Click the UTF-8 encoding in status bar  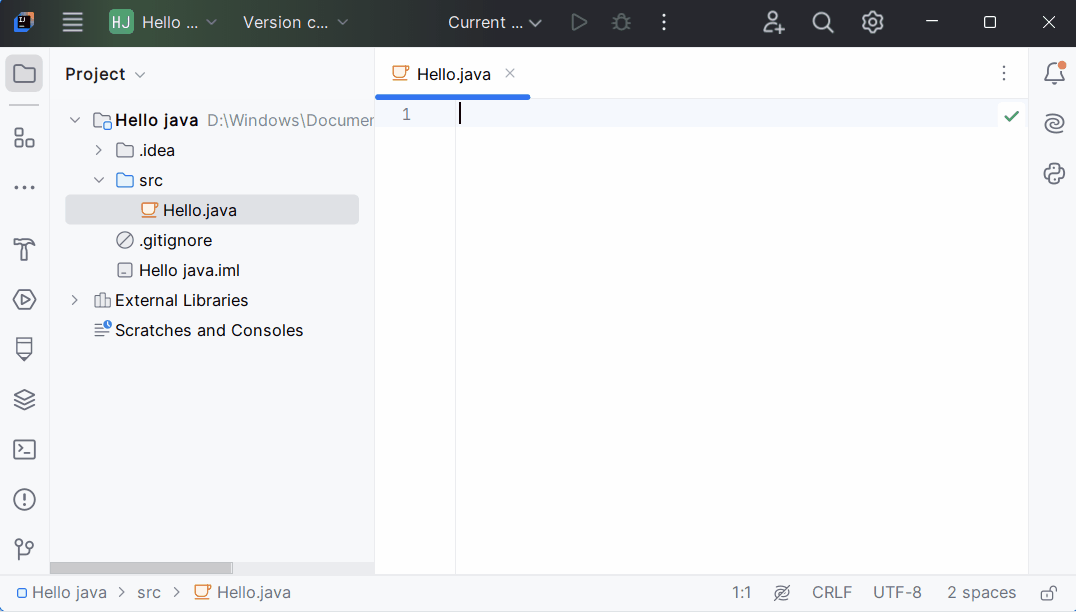[x=897, y=593]
